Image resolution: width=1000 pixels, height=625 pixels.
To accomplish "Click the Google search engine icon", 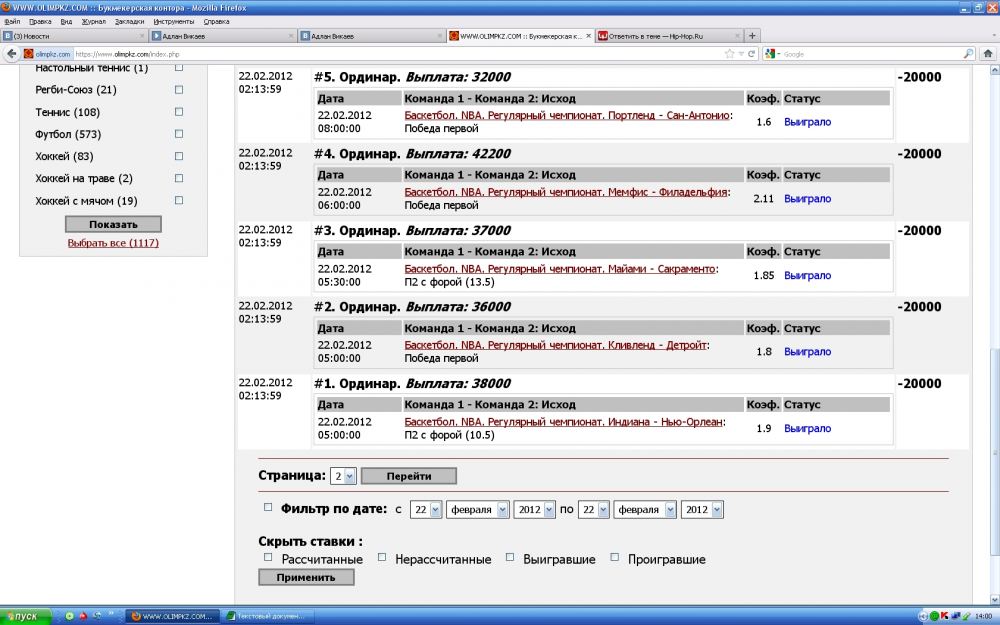I will pos(770,54).
